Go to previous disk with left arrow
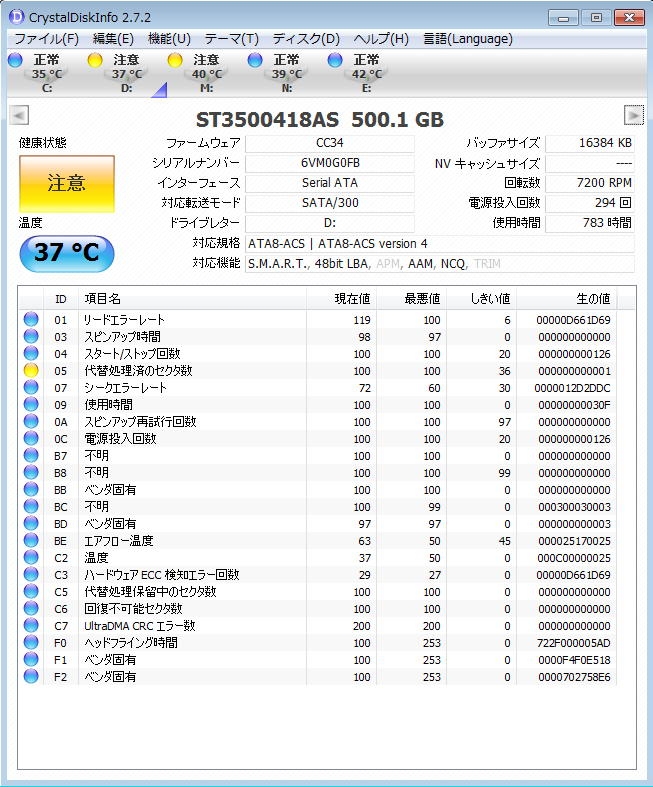The image size is (653, 787). (19, 115)
